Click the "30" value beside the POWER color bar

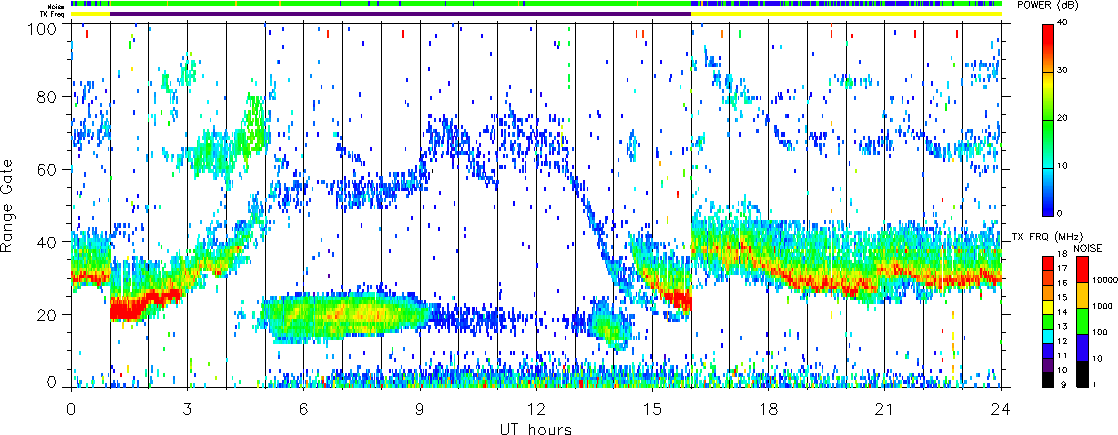tap(1062, 70)
